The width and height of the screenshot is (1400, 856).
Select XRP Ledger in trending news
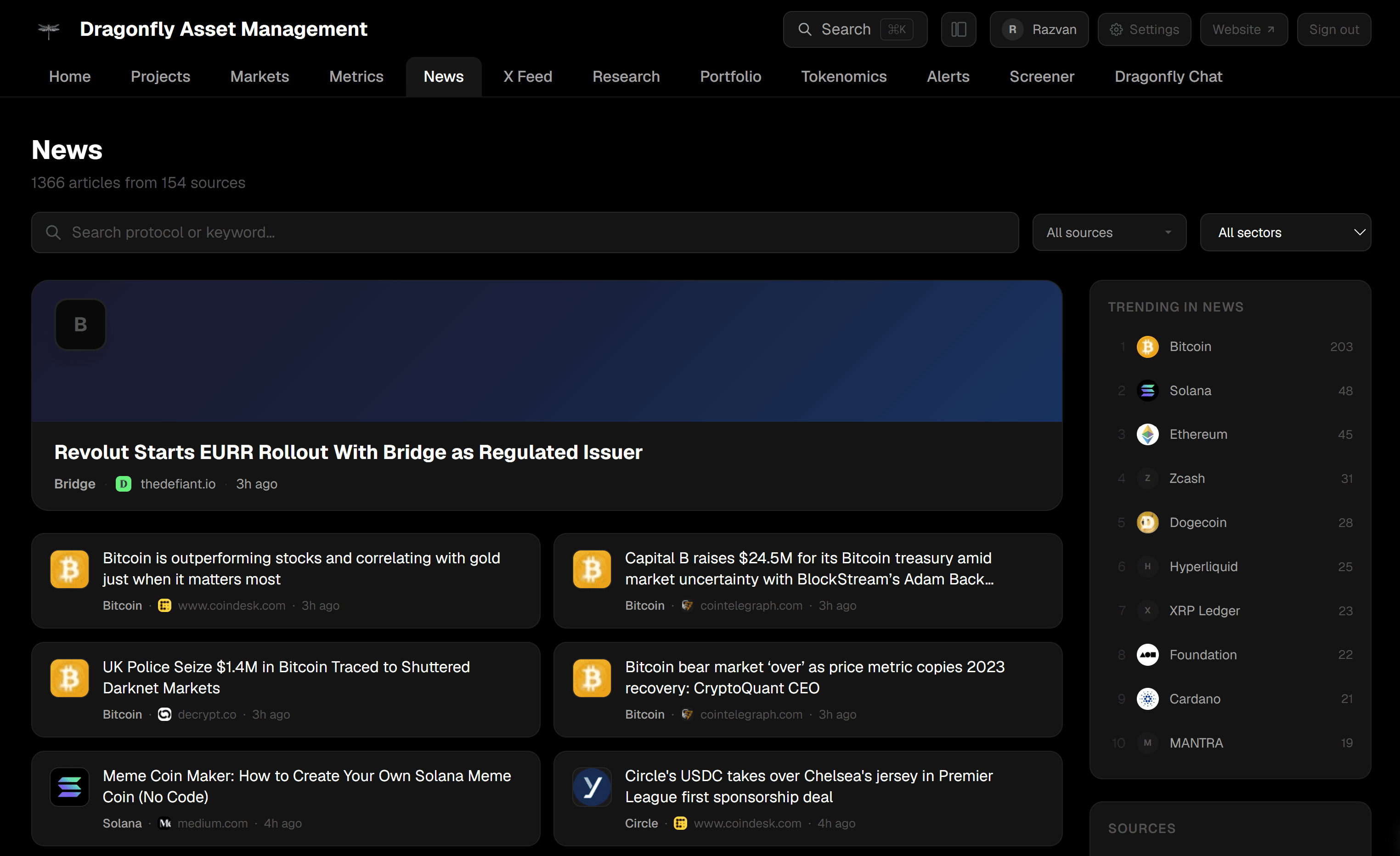tap(1230, 611)
